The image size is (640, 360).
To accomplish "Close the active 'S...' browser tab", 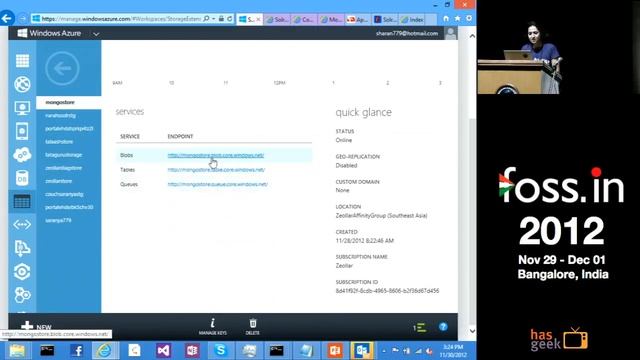I will tap(258, 19).
